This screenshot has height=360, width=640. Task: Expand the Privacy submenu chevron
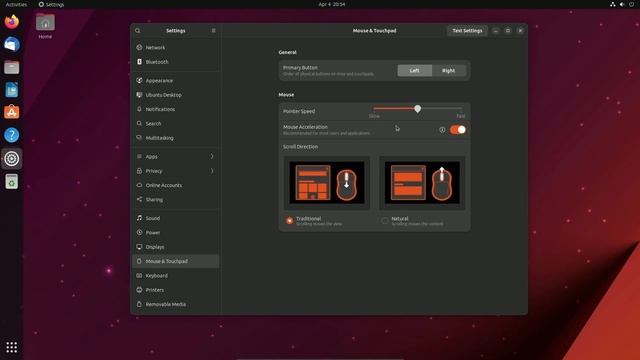pos(212,171)
